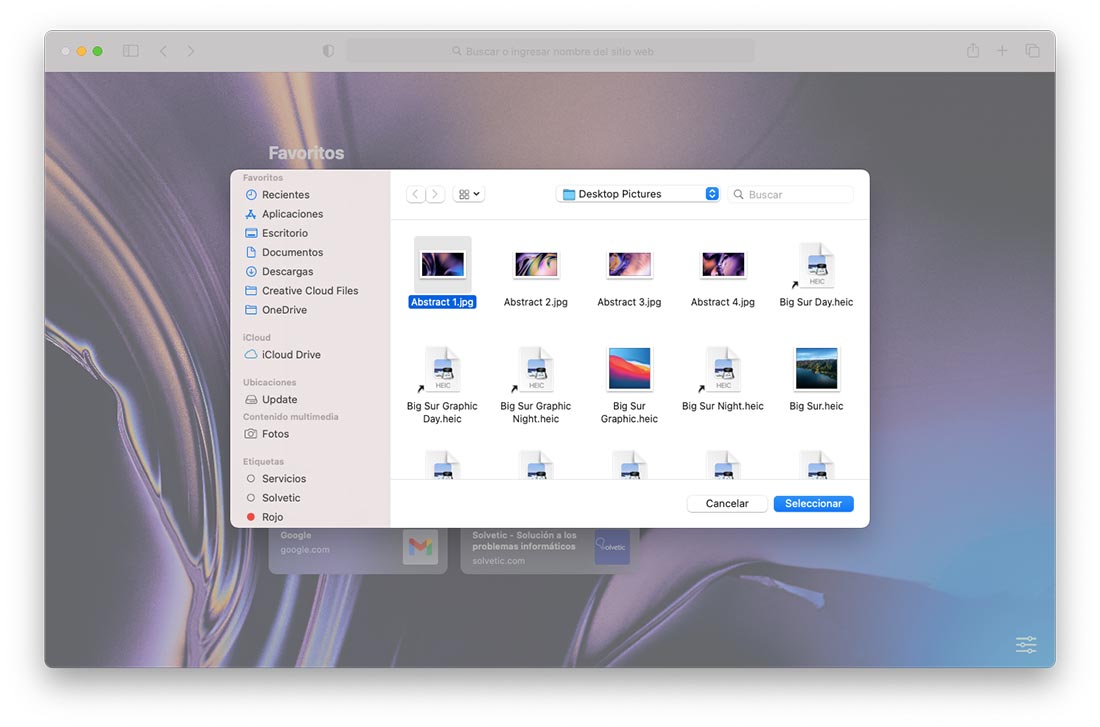1100x727 pixels.
Task: Open the Desktop Pictures location dropdown
Action: tap(638, 194)
